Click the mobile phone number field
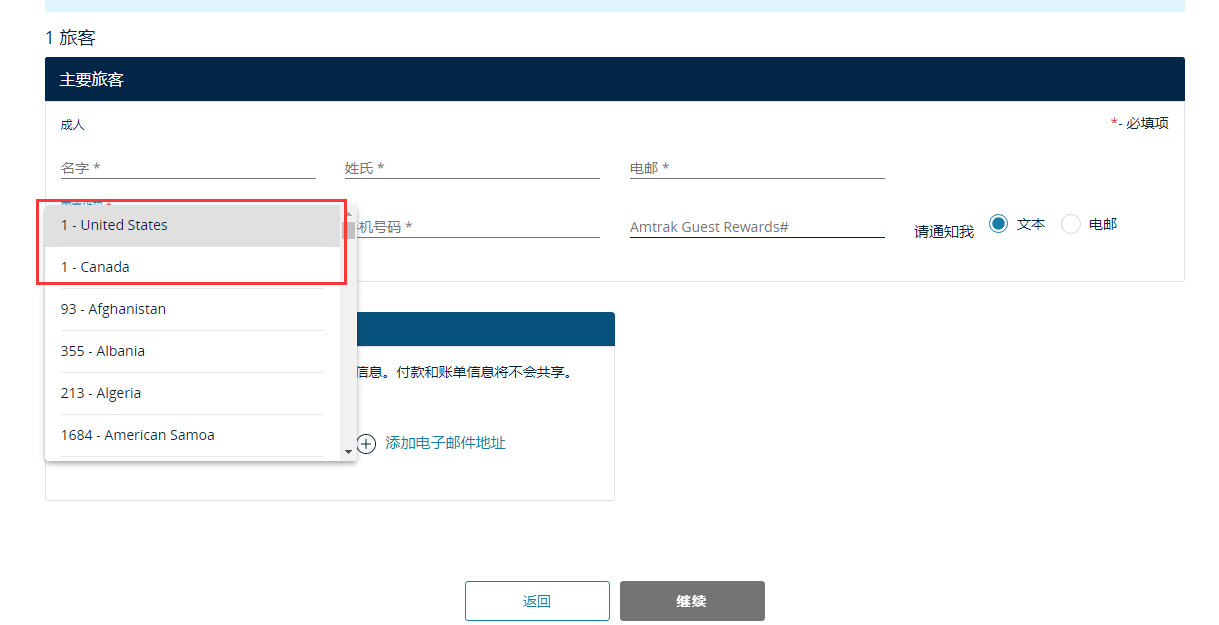Viewport: 1219px width, 625px height. [478, 227]
